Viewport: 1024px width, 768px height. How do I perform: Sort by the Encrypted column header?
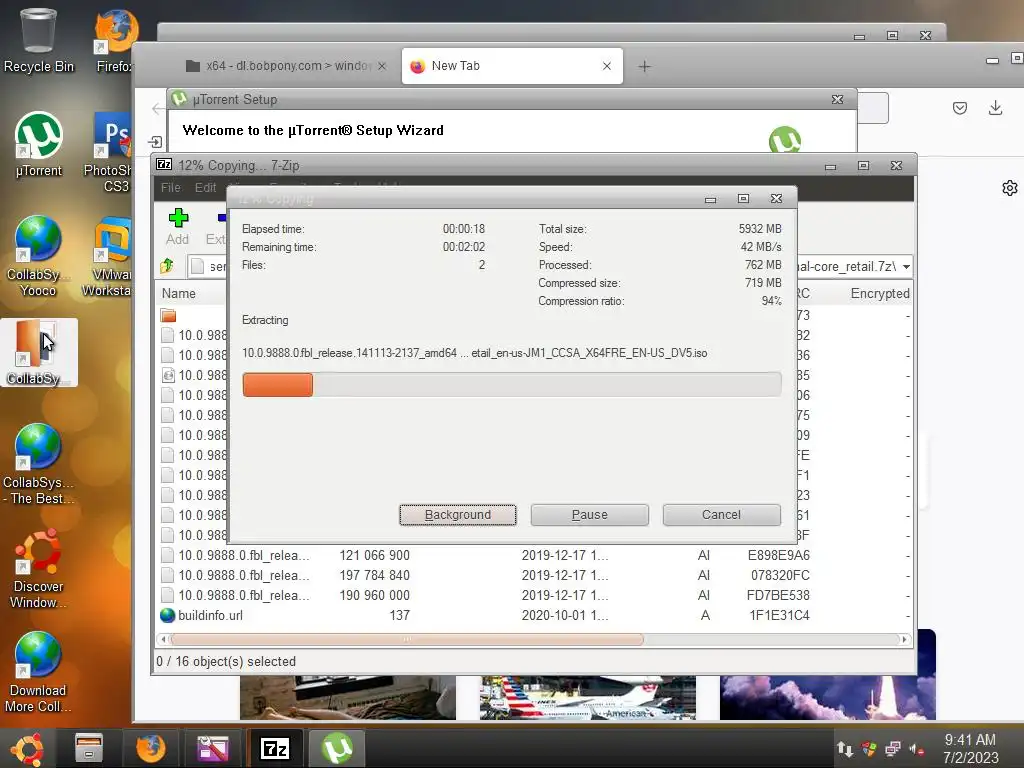(x=879, y=294)
